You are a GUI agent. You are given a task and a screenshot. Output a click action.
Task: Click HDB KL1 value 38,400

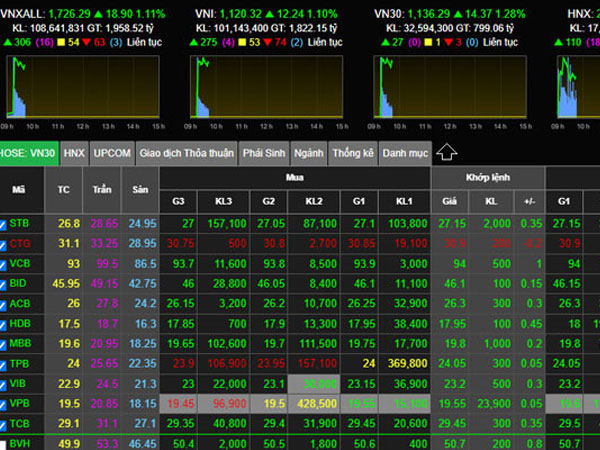(411, 324)
